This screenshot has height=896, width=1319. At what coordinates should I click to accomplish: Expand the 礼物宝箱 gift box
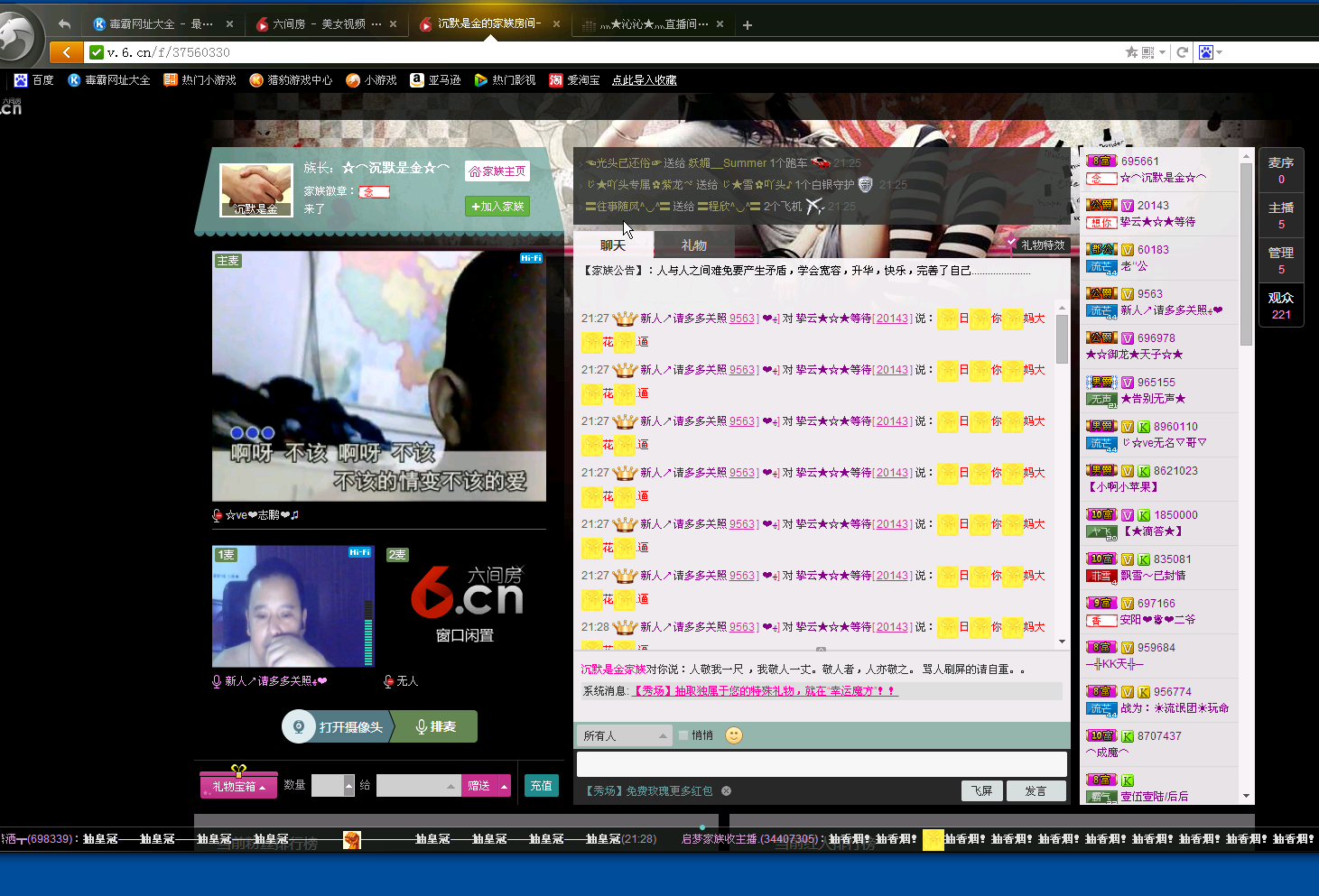pos(238,786)
